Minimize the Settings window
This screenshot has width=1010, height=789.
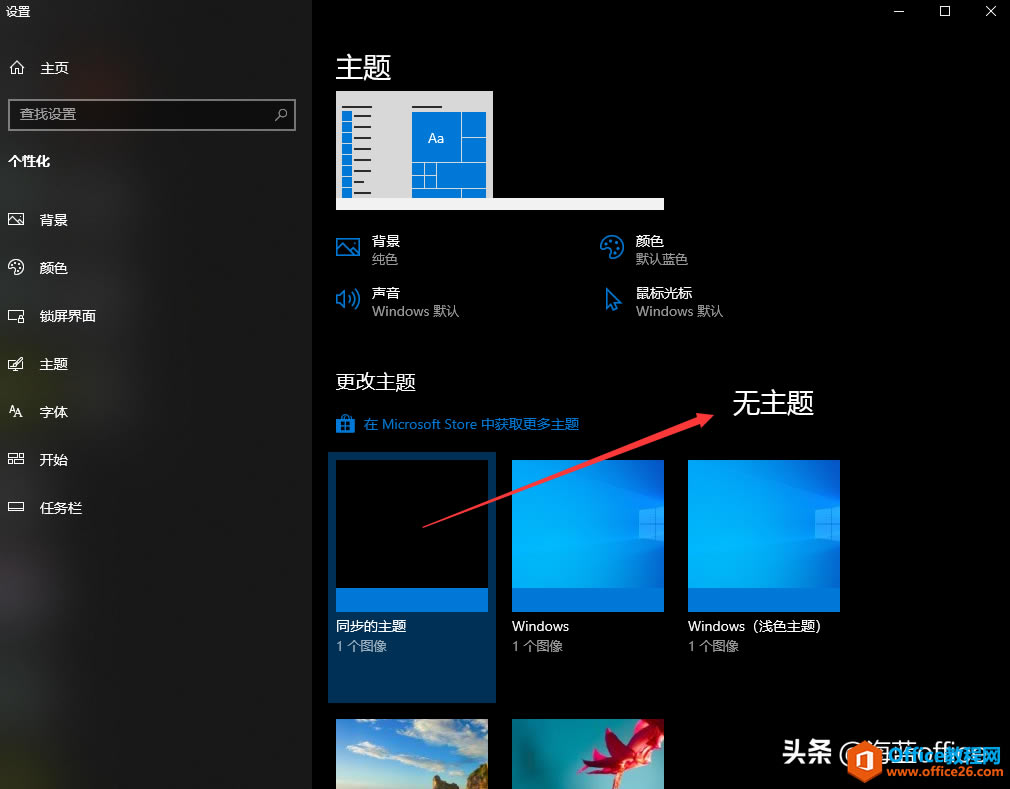point(899,11)
